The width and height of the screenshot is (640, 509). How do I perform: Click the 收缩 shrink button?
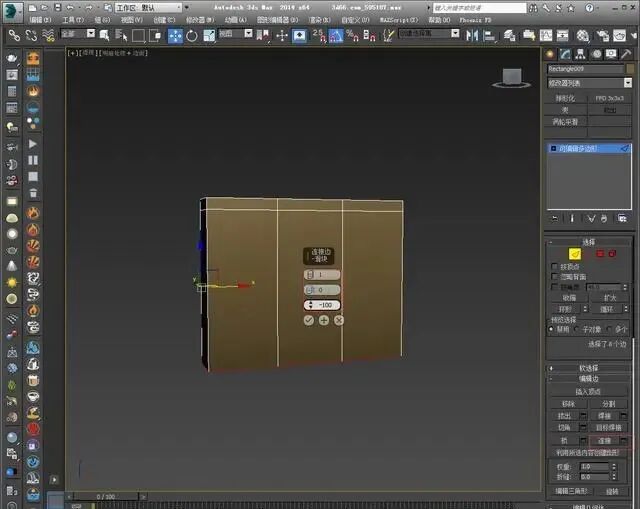(569, 298)
